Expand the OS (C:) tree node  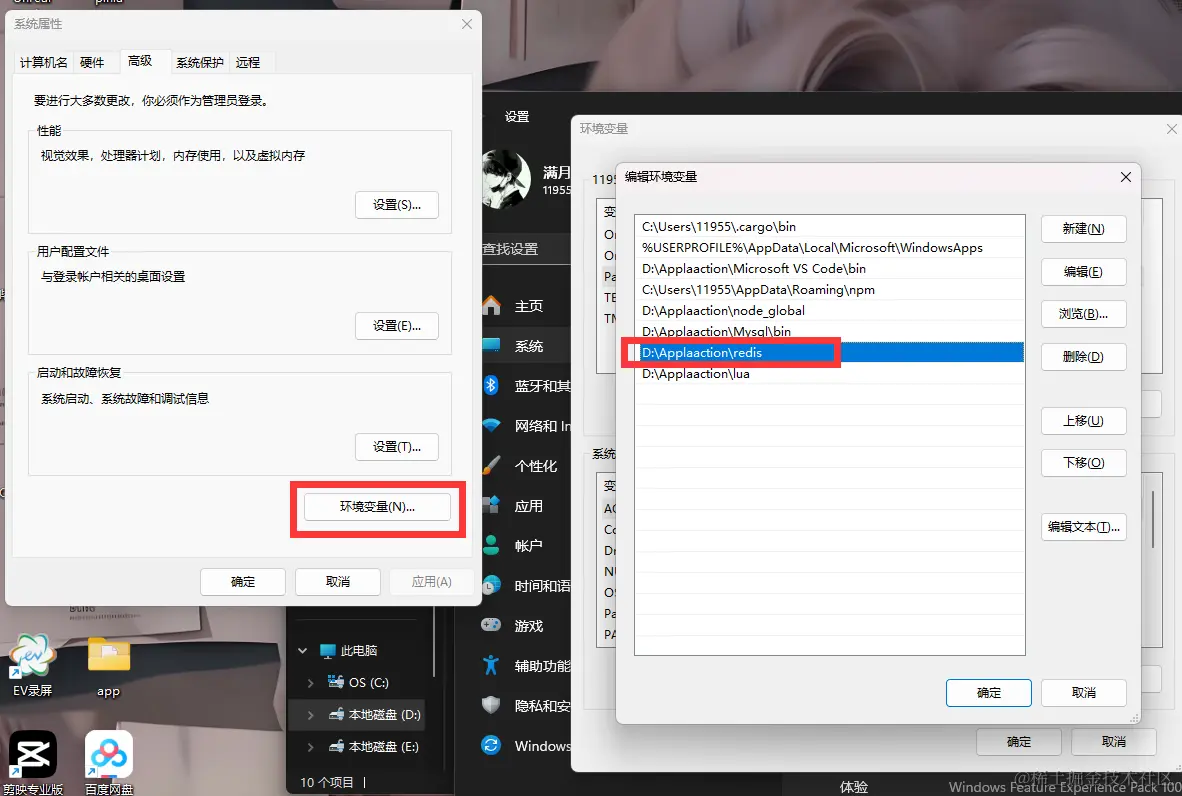click(x=311, y=682)
